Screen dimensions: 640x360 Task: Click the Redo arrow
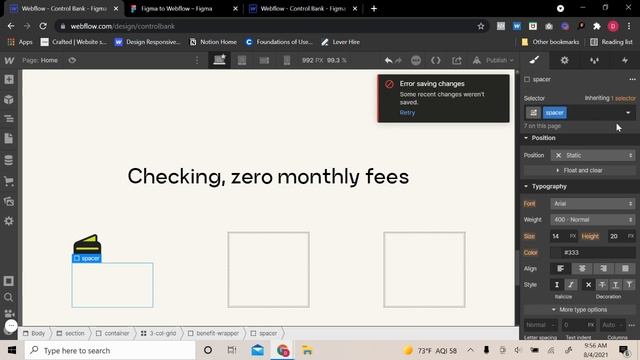click(398, 60)
